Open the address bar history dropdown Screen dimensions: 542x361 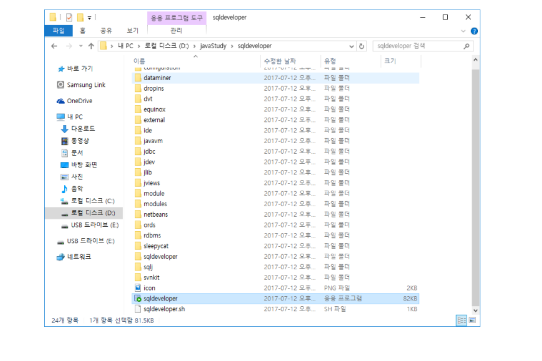[352, 46]
